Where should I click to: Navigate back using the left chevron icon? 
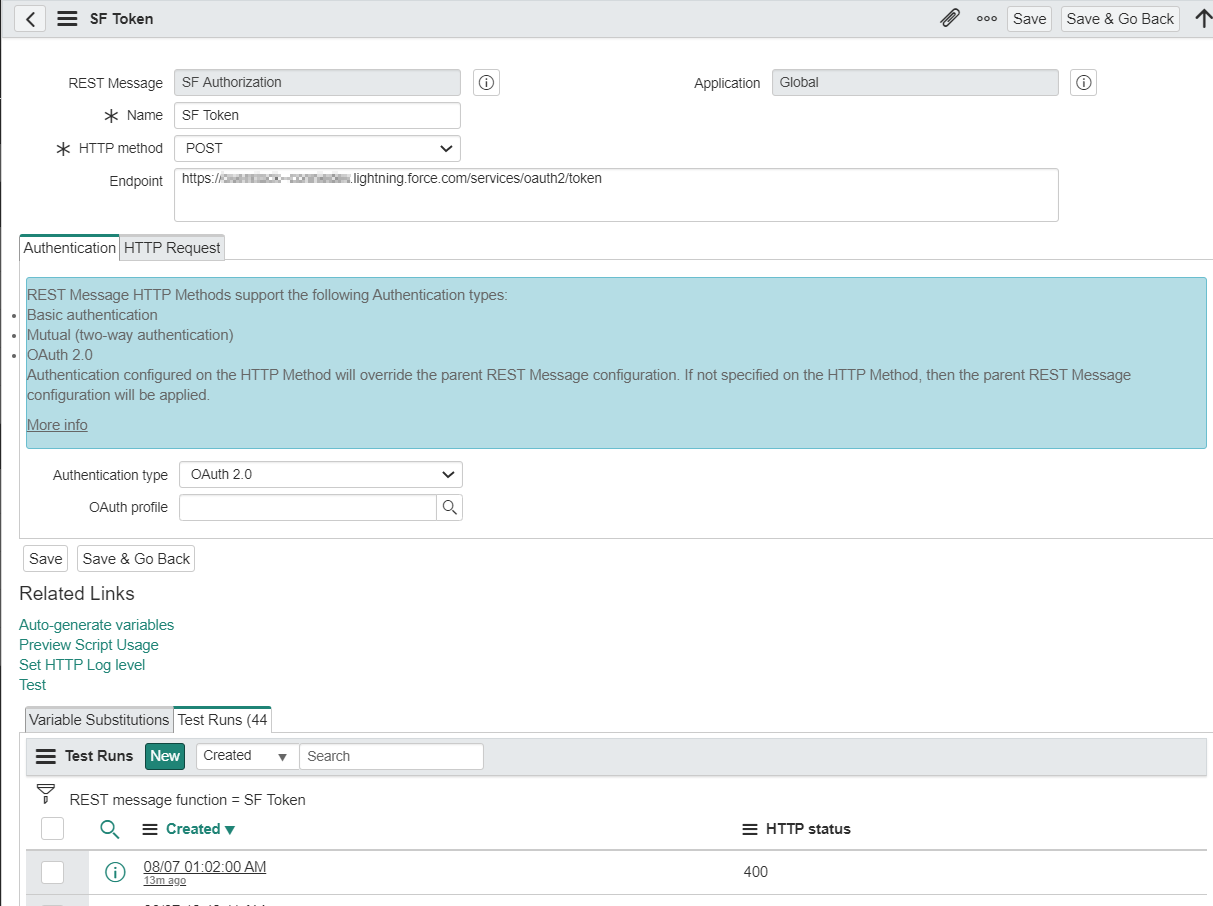click(28, 18)
